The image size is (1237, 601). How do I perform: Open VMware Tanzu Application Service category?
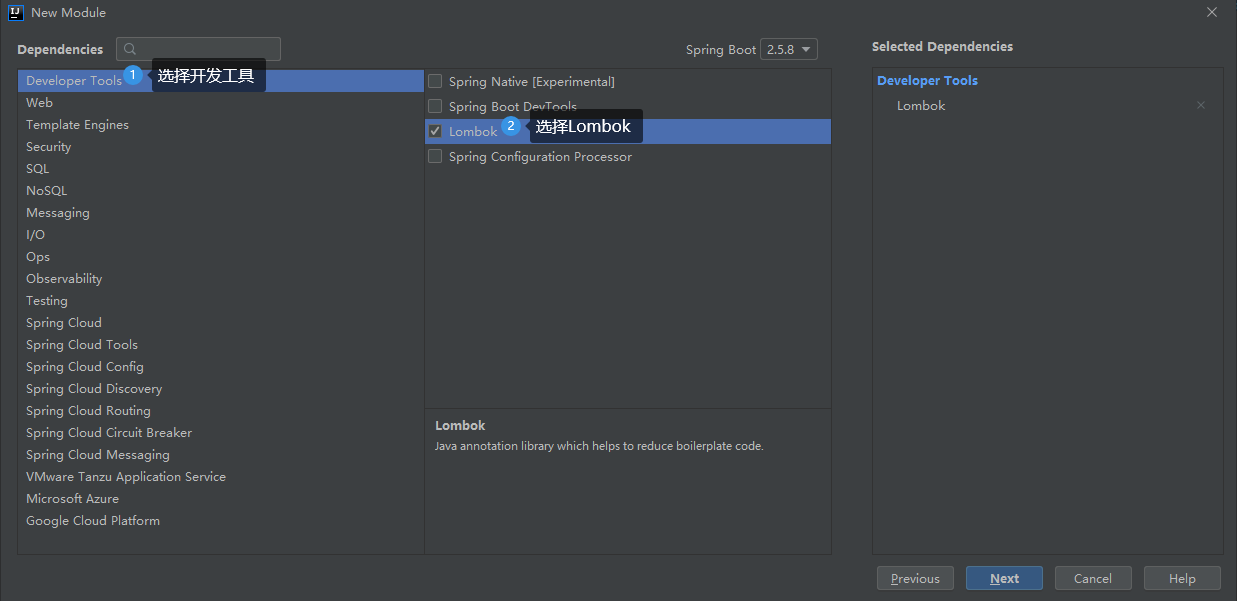tap(221, 476)
